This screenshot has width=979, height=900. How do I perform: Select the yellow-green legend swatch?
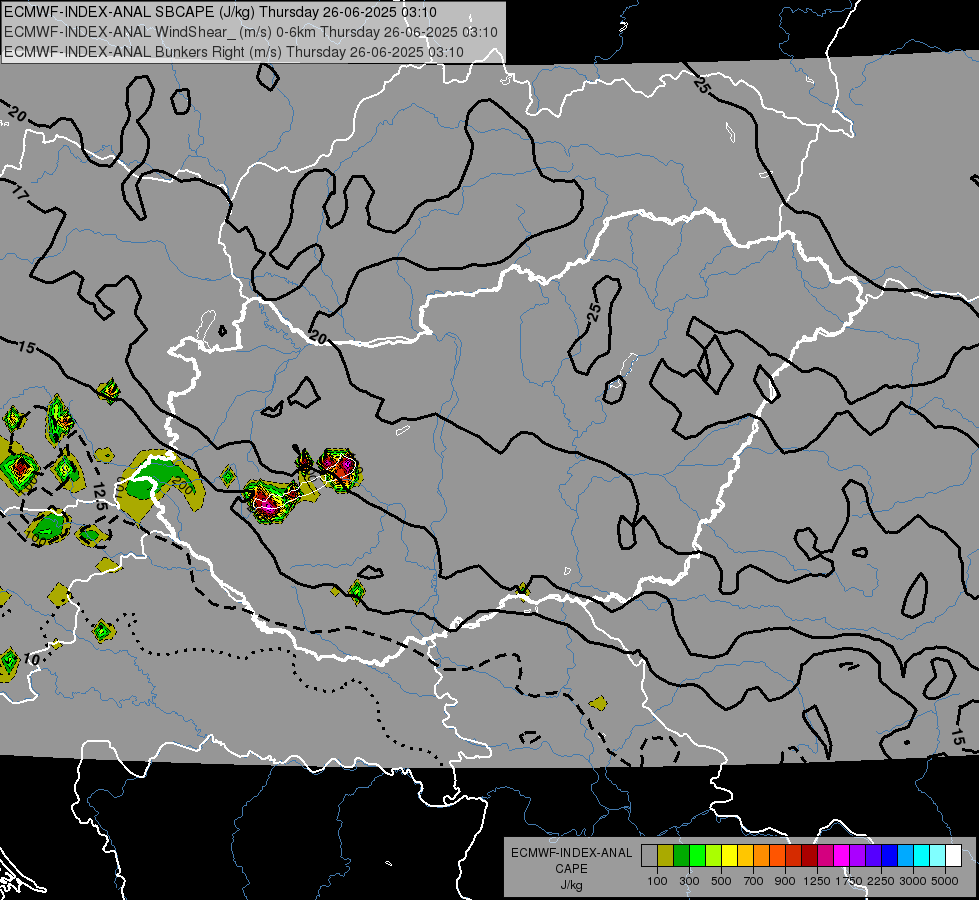(713, 856)
